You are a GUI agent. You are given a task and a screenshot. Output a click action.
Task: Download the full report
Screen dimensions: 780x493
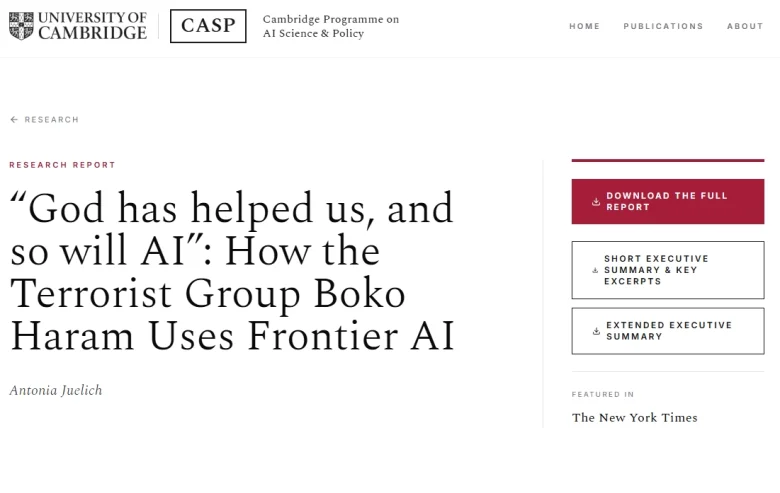coord(668,201)
